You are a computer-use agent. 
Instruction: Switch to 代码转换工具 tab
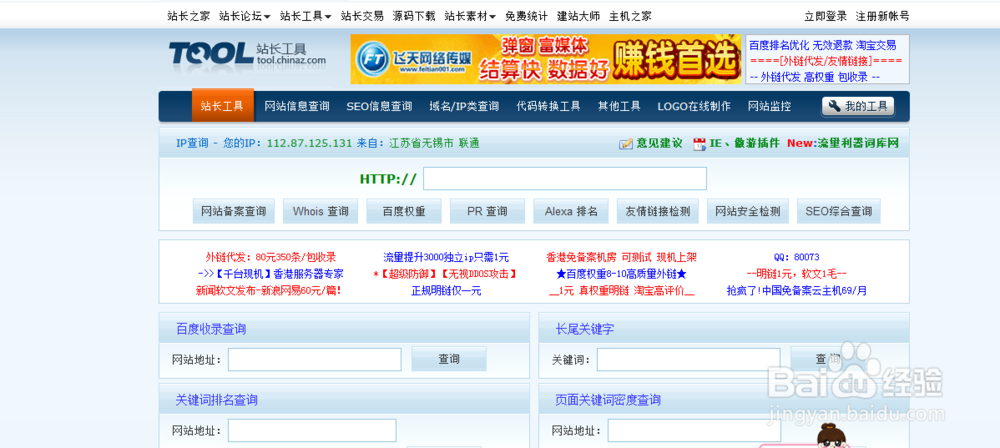[x=548, y=107]
